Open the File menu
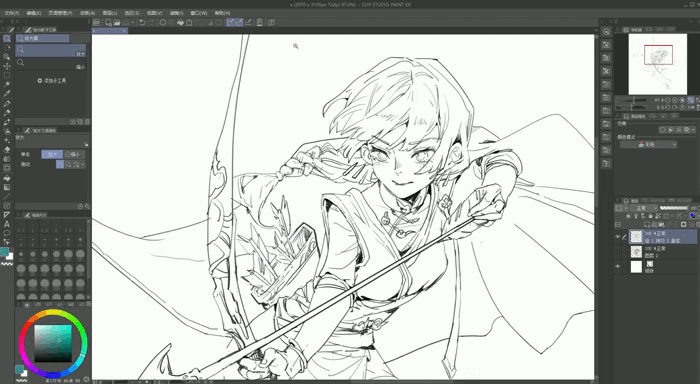 coord(12,13)
